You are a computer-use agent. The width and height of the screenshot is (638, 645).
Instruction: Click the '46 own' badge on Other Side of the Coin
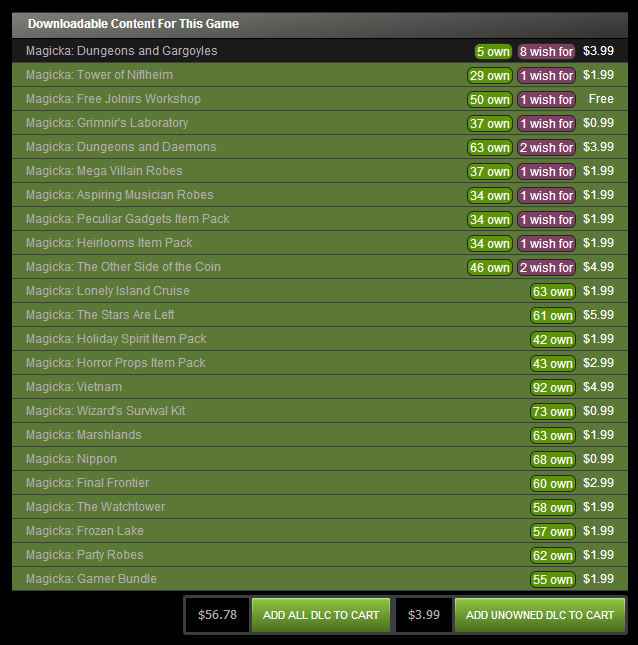pos(490,268)
